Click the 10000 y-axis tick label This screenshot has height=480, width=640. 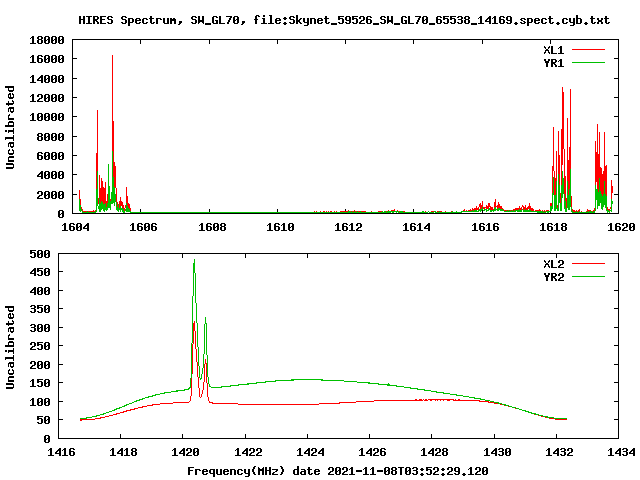tap(47, 117)
